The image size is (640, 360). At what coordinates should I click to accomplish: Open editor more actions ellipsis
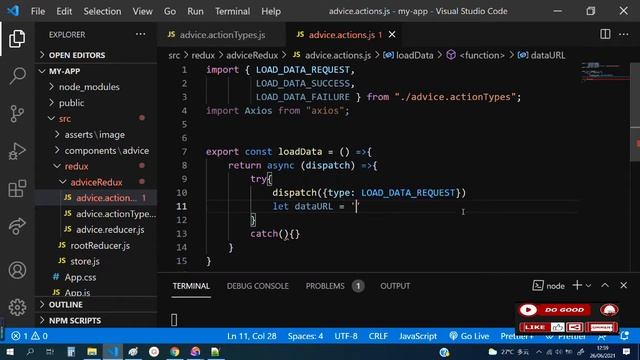(x=624, y=34)
